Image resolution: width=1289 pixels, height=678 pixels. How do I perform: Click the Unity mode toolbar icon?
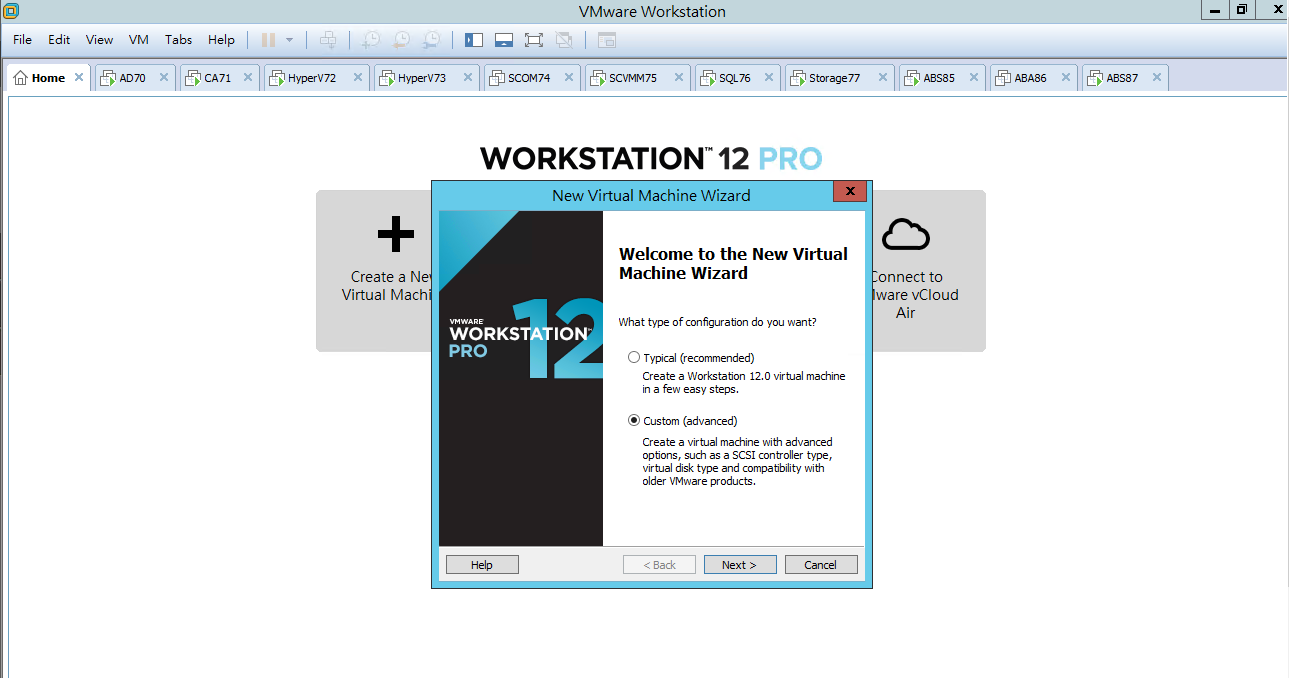click(564, 40)
